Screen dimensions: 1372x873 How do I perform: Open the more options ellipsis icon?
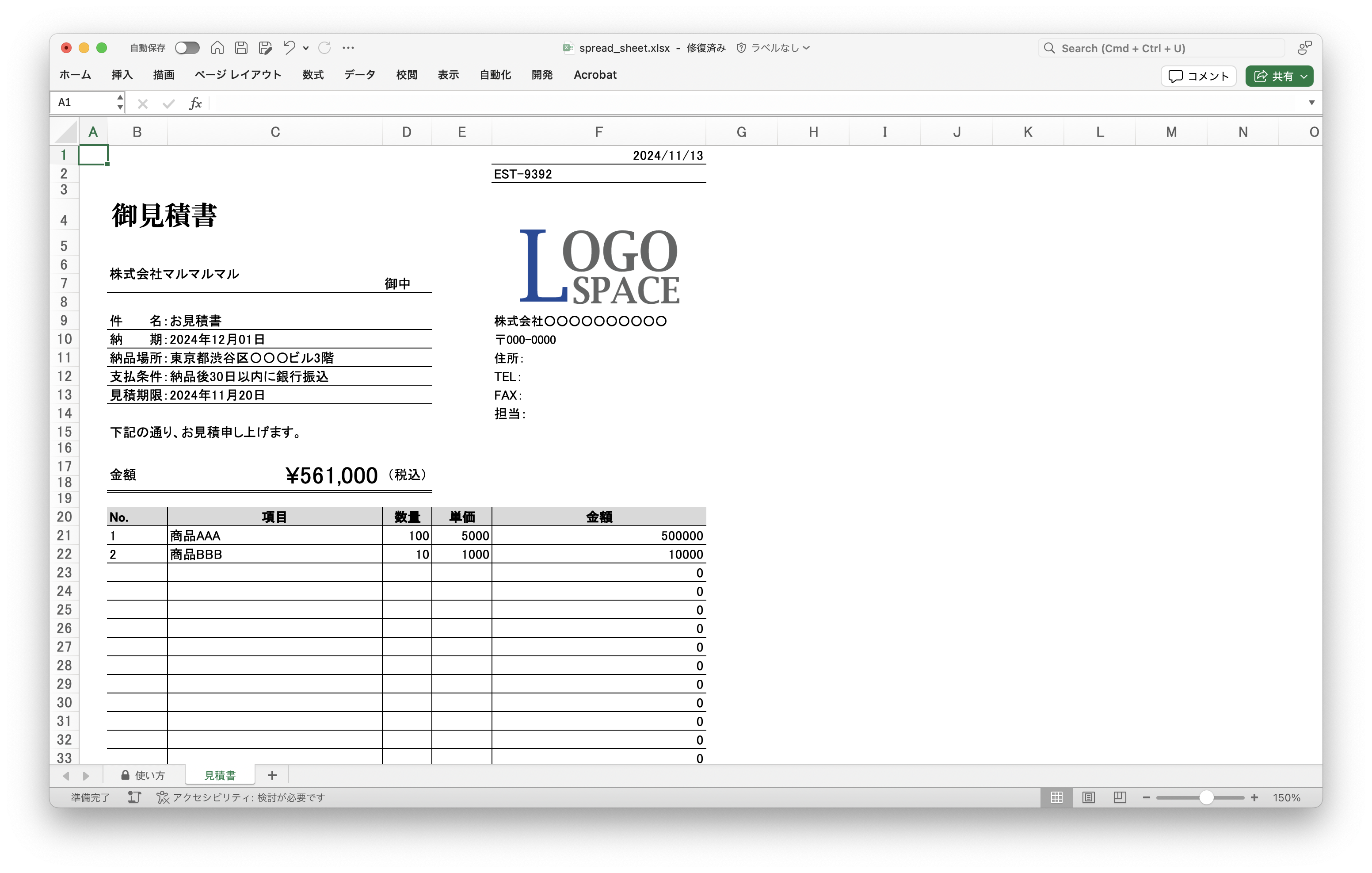(x=348, y=48)
